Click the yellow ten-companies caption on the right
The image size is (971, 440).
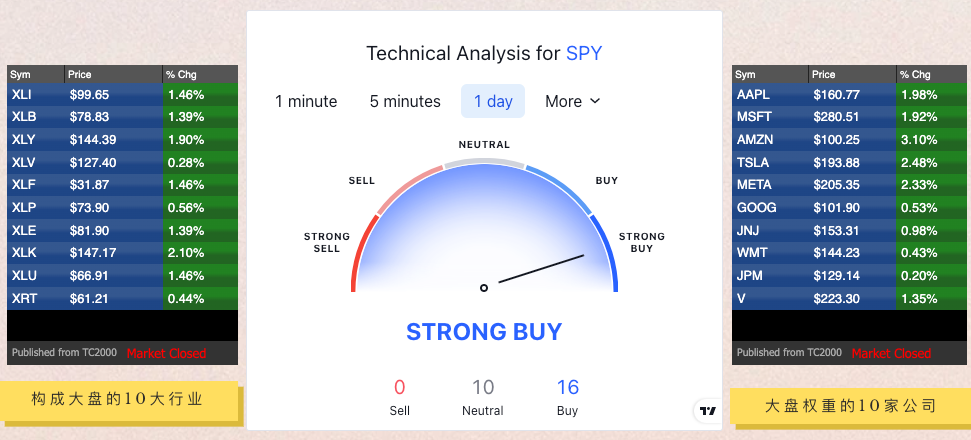click(849, 405)
